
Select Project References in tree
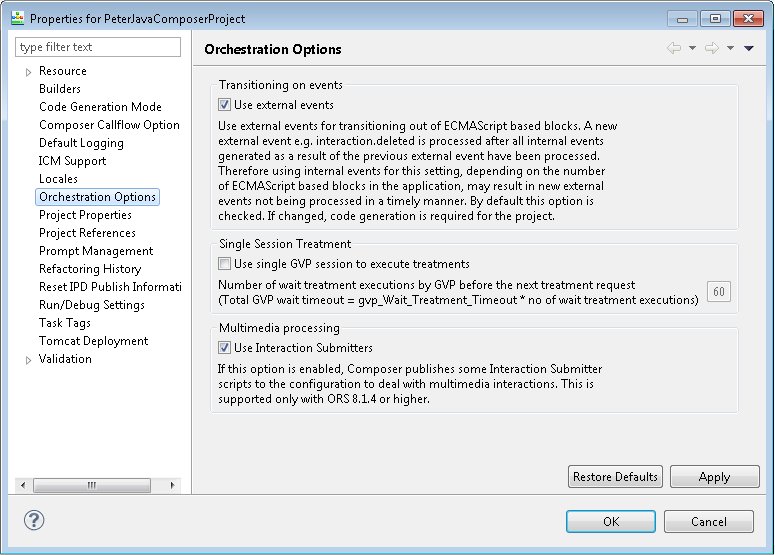[87, 233]
